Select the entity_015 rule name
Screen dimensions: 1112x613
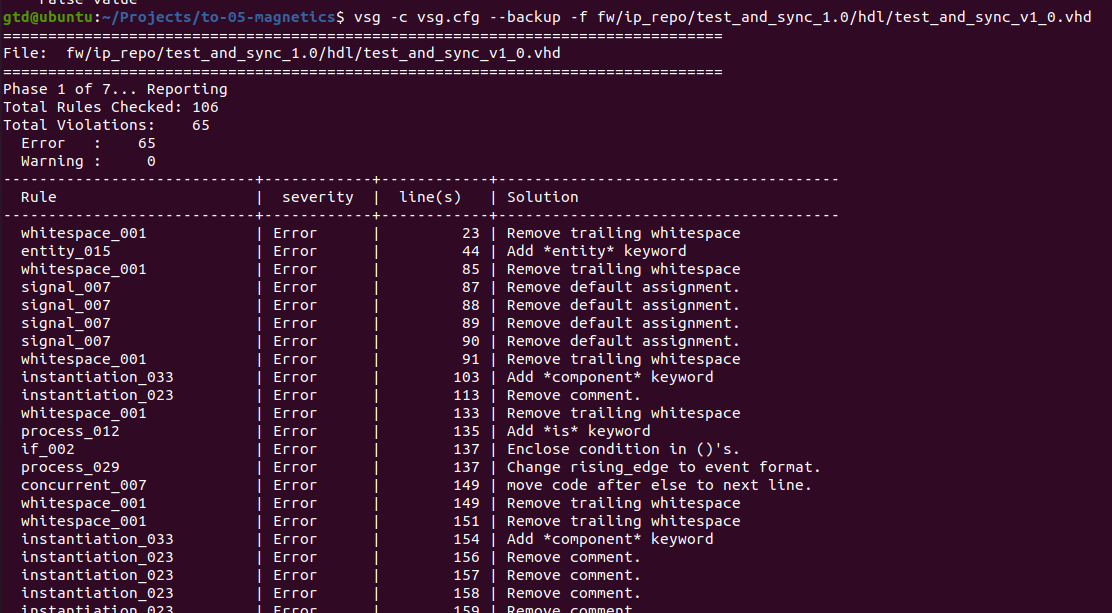tap(66, 250)
